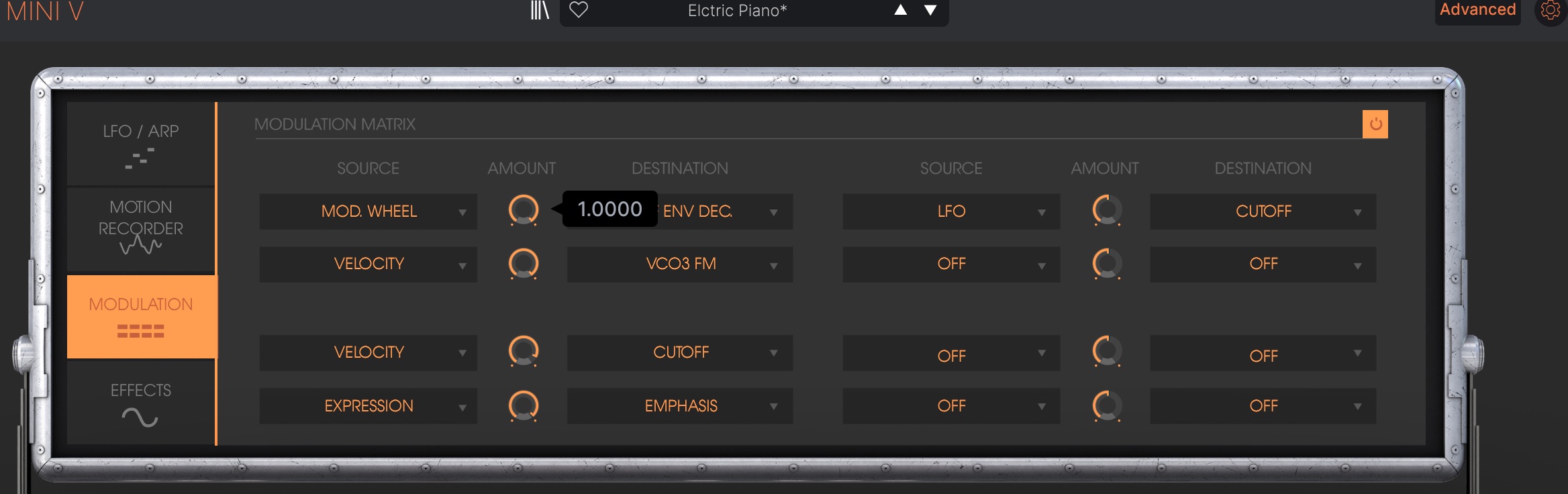Viewport: 1568px width, 494px height.
Task: Click the amount knob for LFO row
Action: coord(1107,211)
